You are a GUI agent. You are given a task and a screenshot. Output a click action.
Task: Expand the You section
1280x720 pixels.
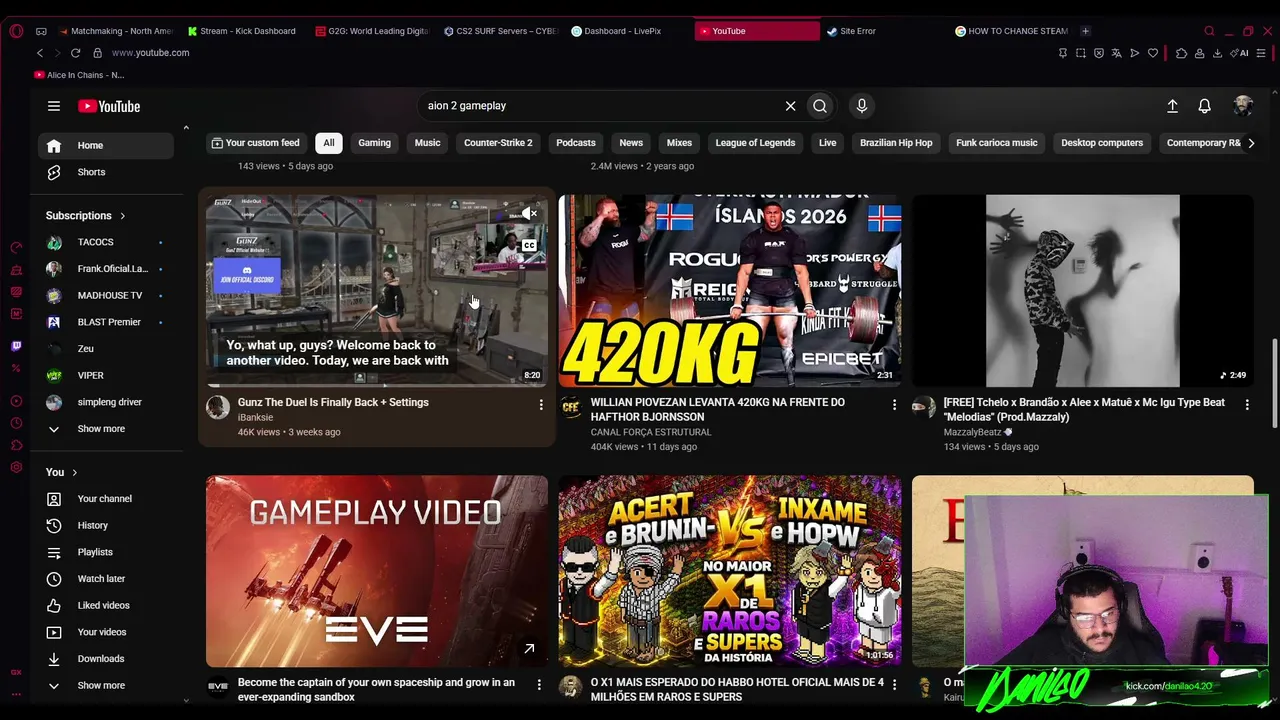click(x=61, y=472)
